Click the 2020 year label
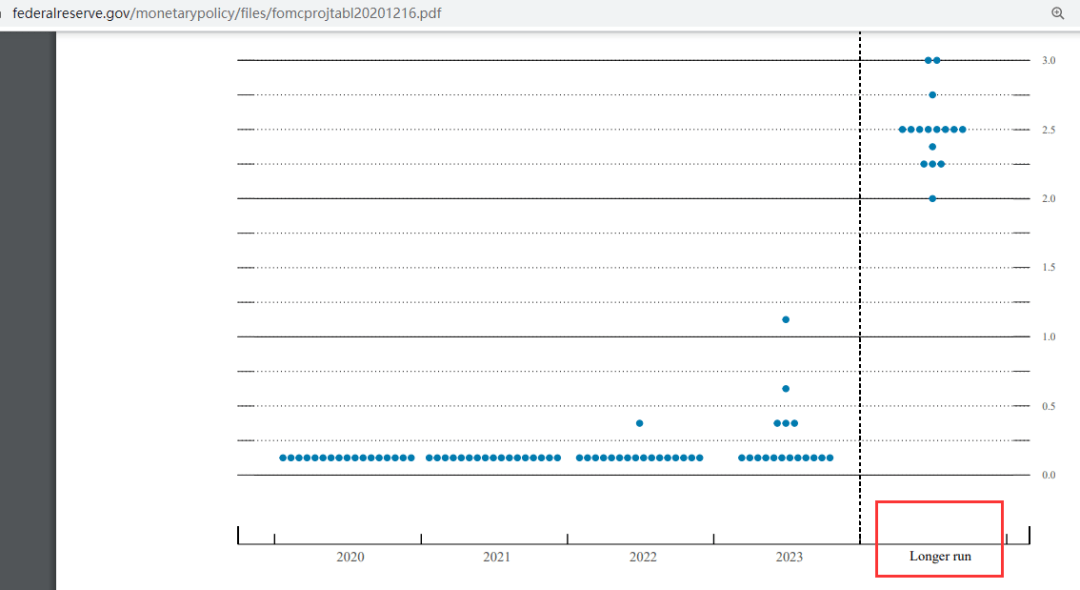 tap(350, 557)
